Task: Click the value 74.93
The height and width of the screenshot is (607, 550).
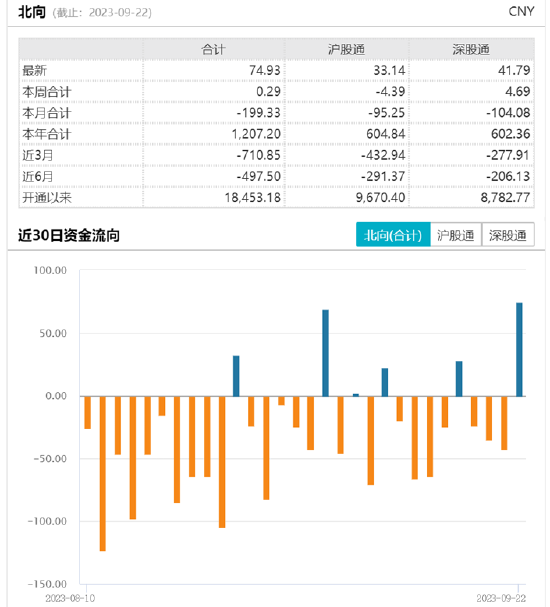Action: coord(265,70)
